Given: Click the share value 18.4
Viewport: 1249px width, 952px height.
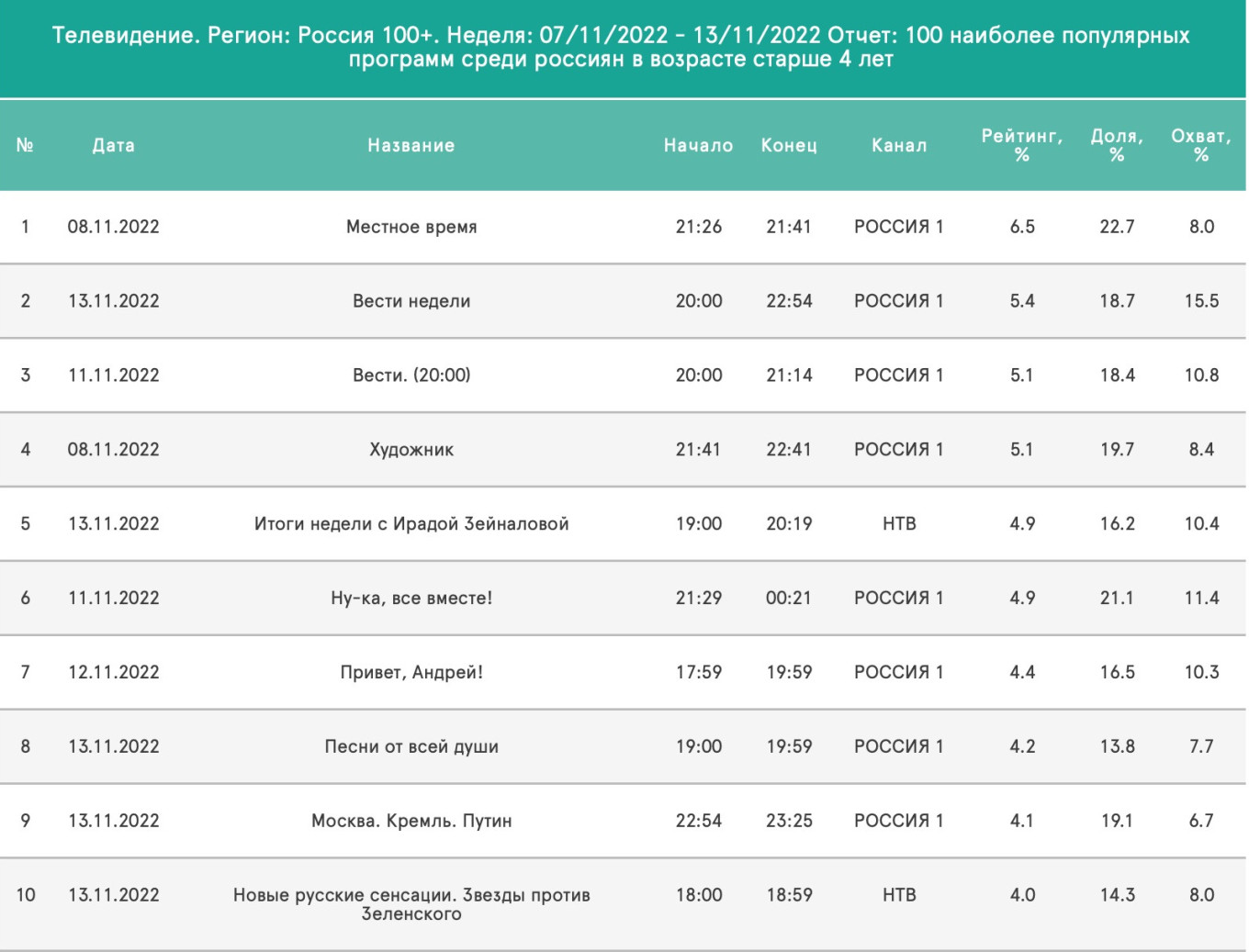Looking at the screenshot, I should (x=1117, y=375).
